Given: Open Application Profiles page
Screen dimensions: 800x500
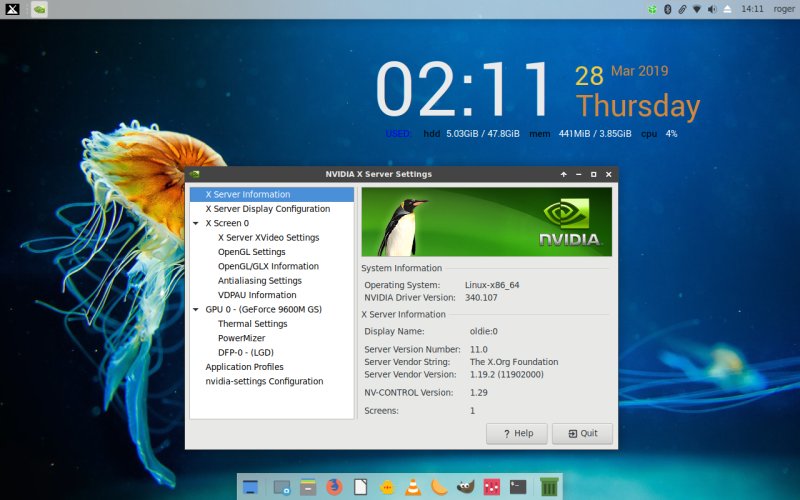Looking at the screenshot, I should click(x=244, y=366).
